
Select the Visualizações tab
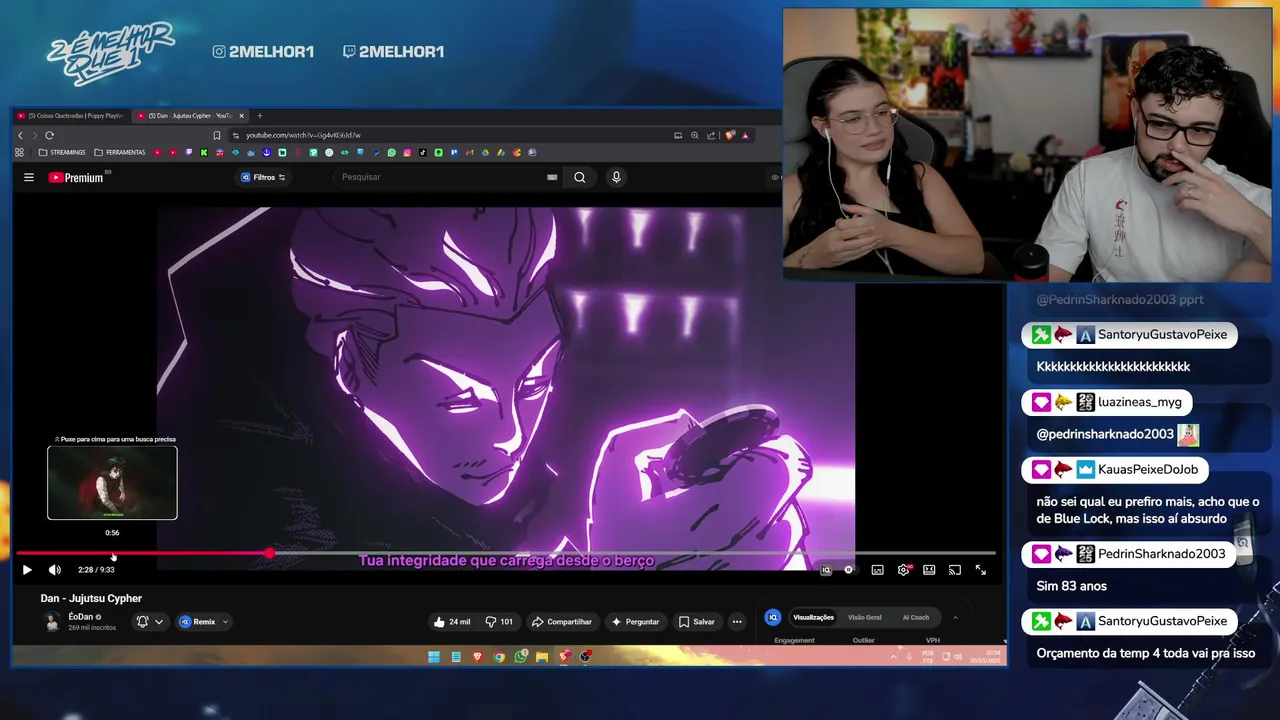(813, 617)
